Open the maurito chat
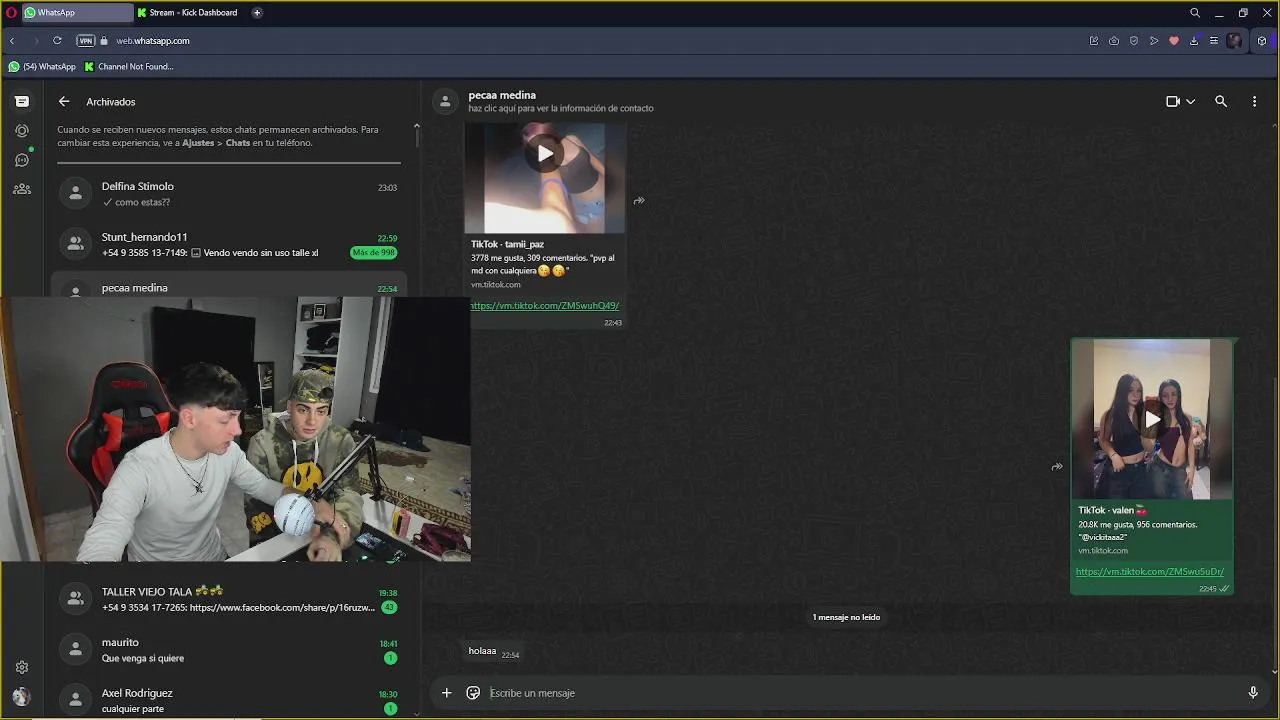1280x720 pixels. (229, 650)
